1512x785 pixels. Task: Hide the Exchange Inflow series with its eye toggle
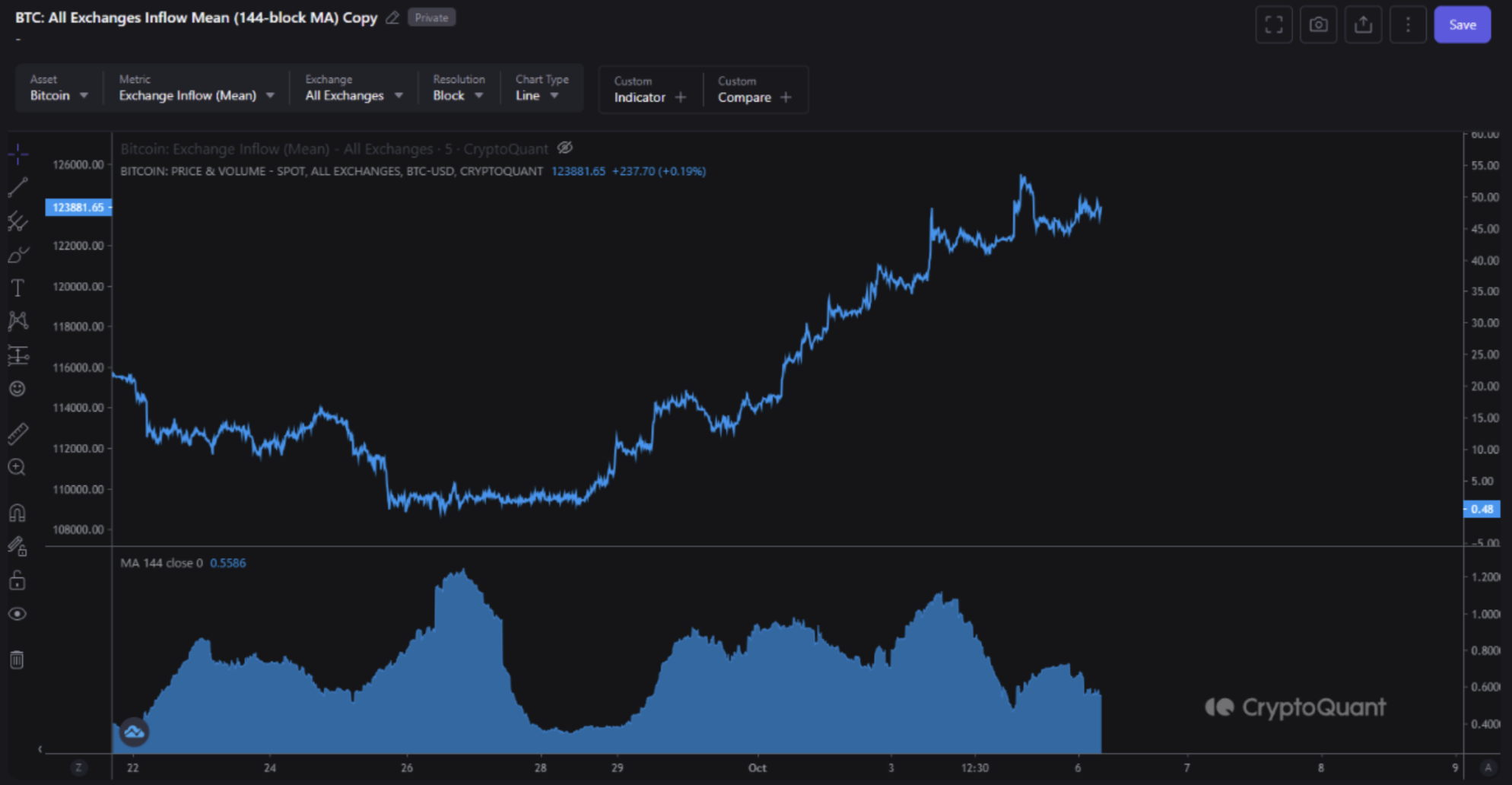pyautogui.click(x=564, y=148)
